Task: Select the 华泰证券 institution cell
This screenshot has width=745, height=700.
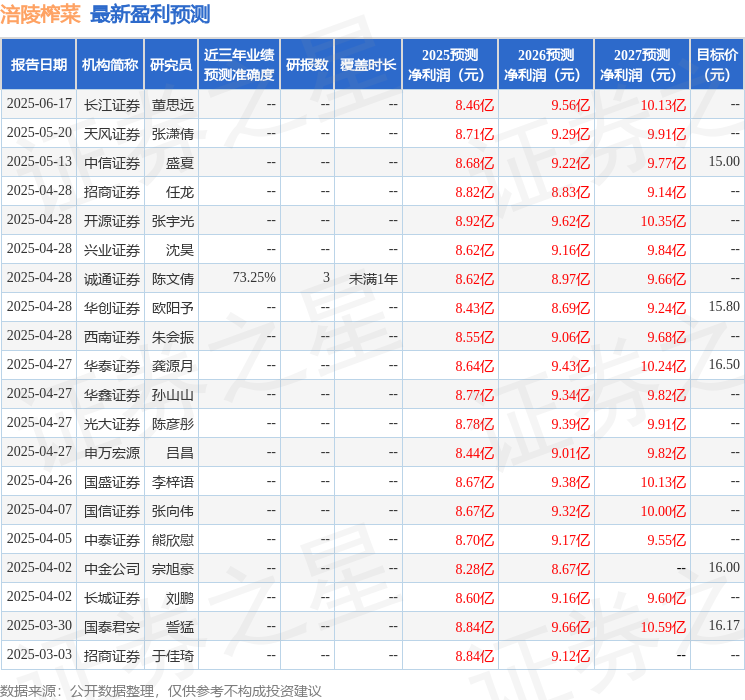Action: click(112, 366)
